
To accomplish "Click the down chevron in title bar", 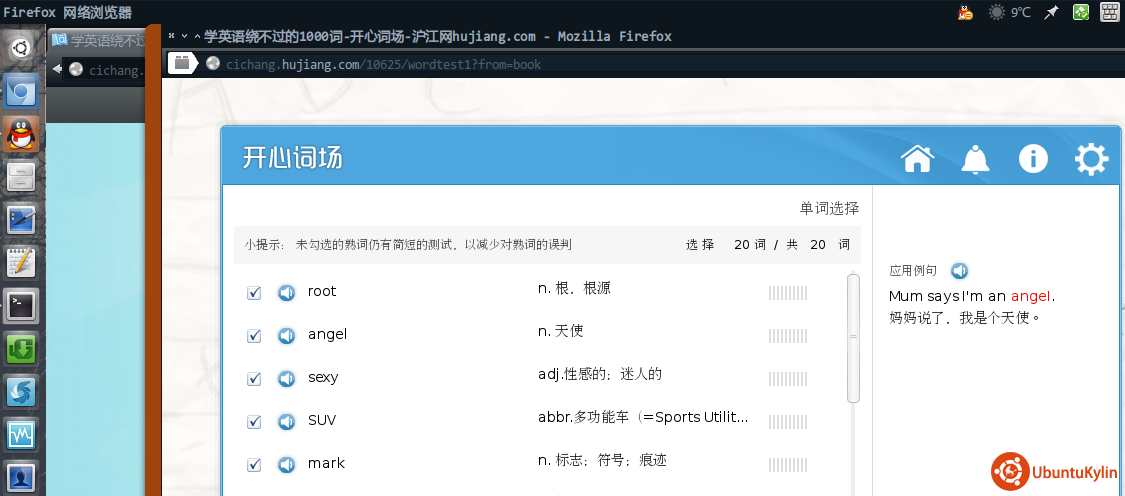I will [x=184, y=36].
